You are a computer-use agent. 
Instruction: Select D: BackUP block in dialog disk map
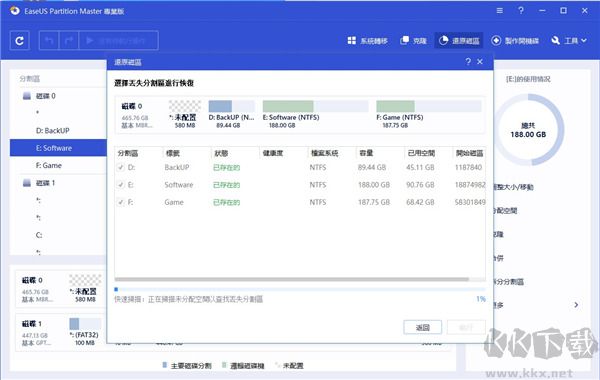[231, 114]
